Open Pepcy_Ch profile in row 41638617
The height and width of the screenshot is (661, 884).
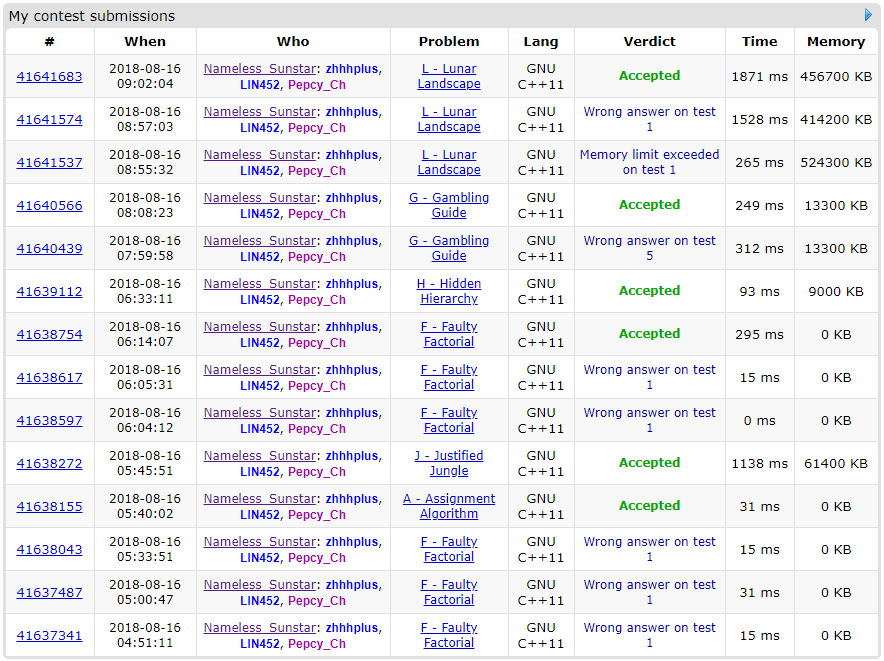tap(317, 386)
